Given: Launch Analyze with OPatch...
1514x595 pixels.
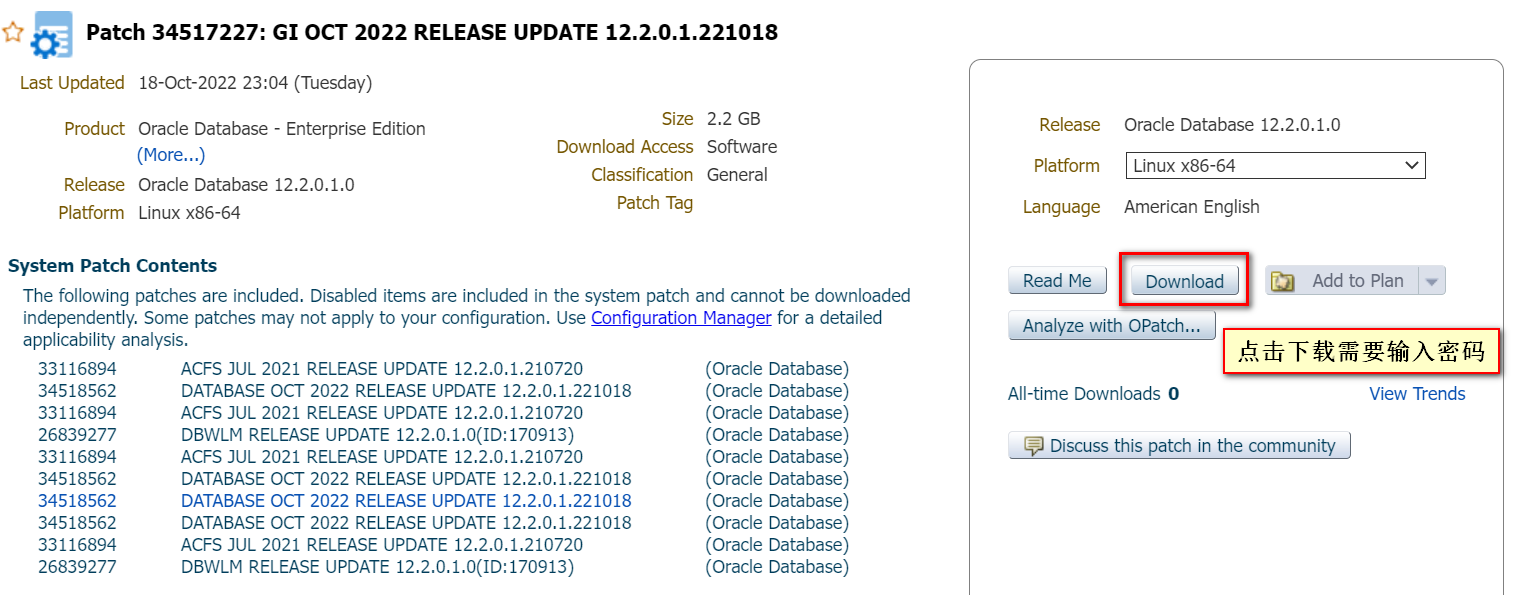Looking at the screenshot, I should click(1111, 326).
